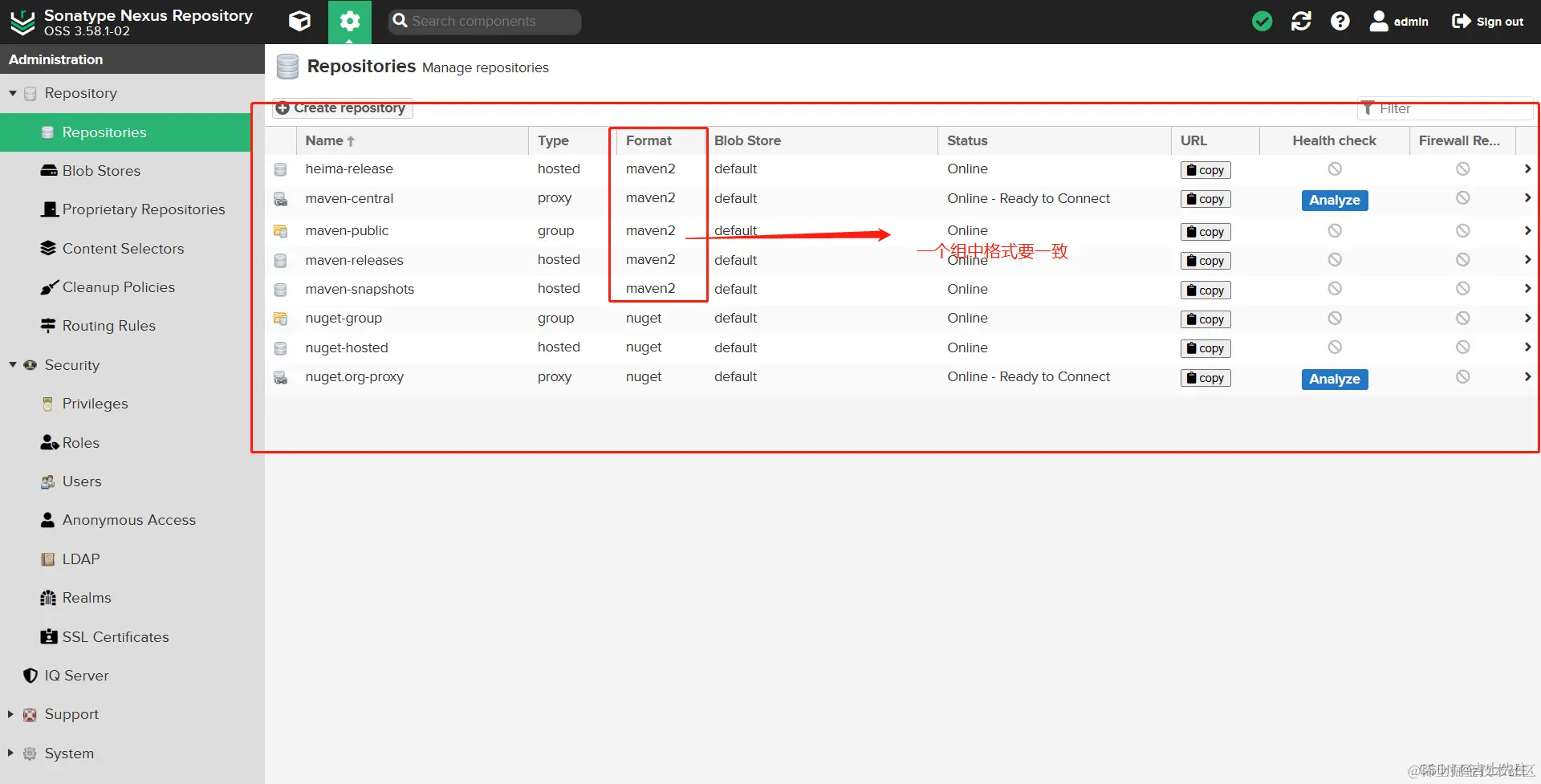Screen dimensions: 1541x784
Task: Click the maven-central proxy repository icon
Action: pos(280,199)
